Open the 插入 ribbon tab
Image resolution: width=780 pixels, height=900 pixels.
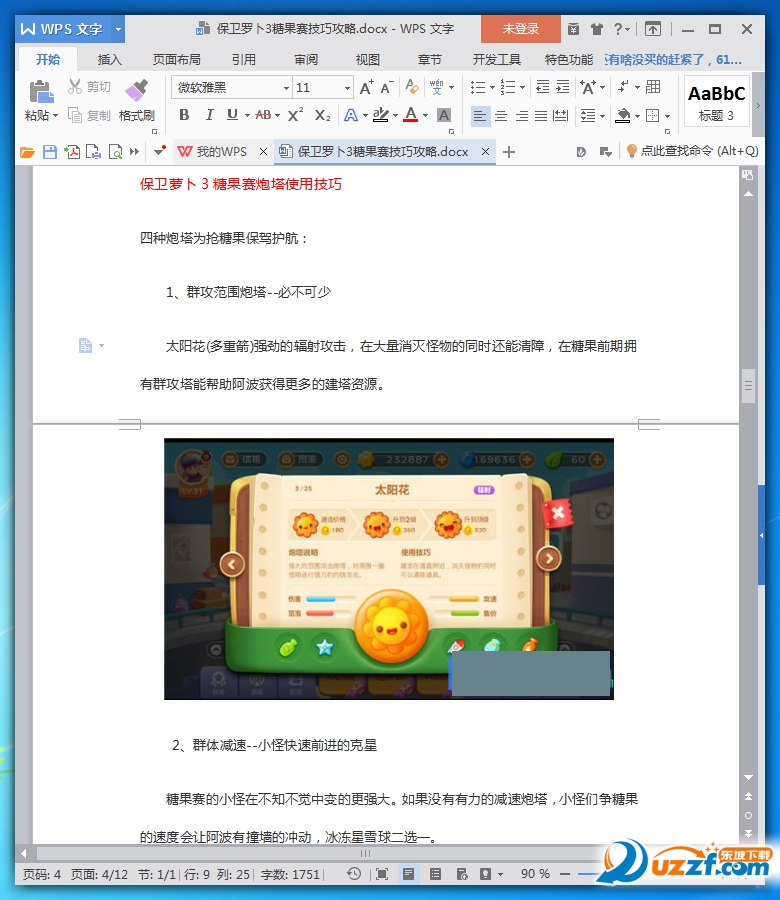click(x=109, y=60)
